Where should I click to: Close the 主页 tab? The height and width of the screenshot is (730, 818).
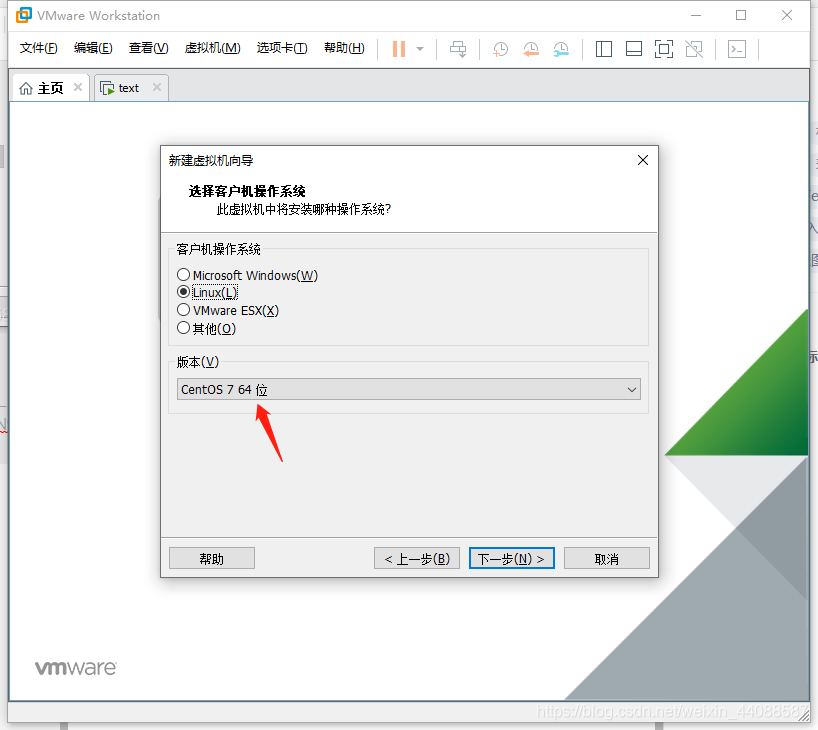point(78,87)
